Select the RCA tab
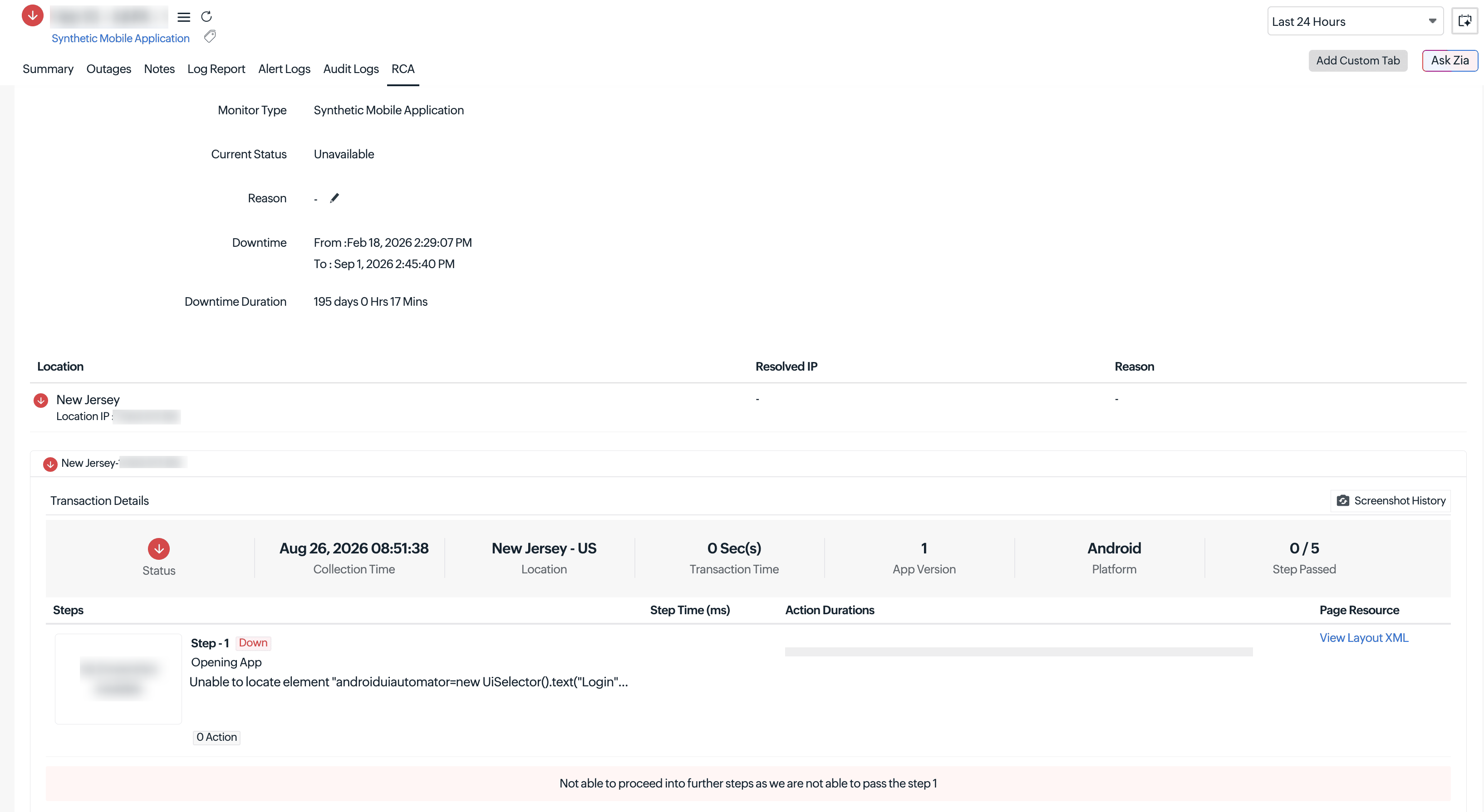1484x812 pixels. (x=403, y=69)
